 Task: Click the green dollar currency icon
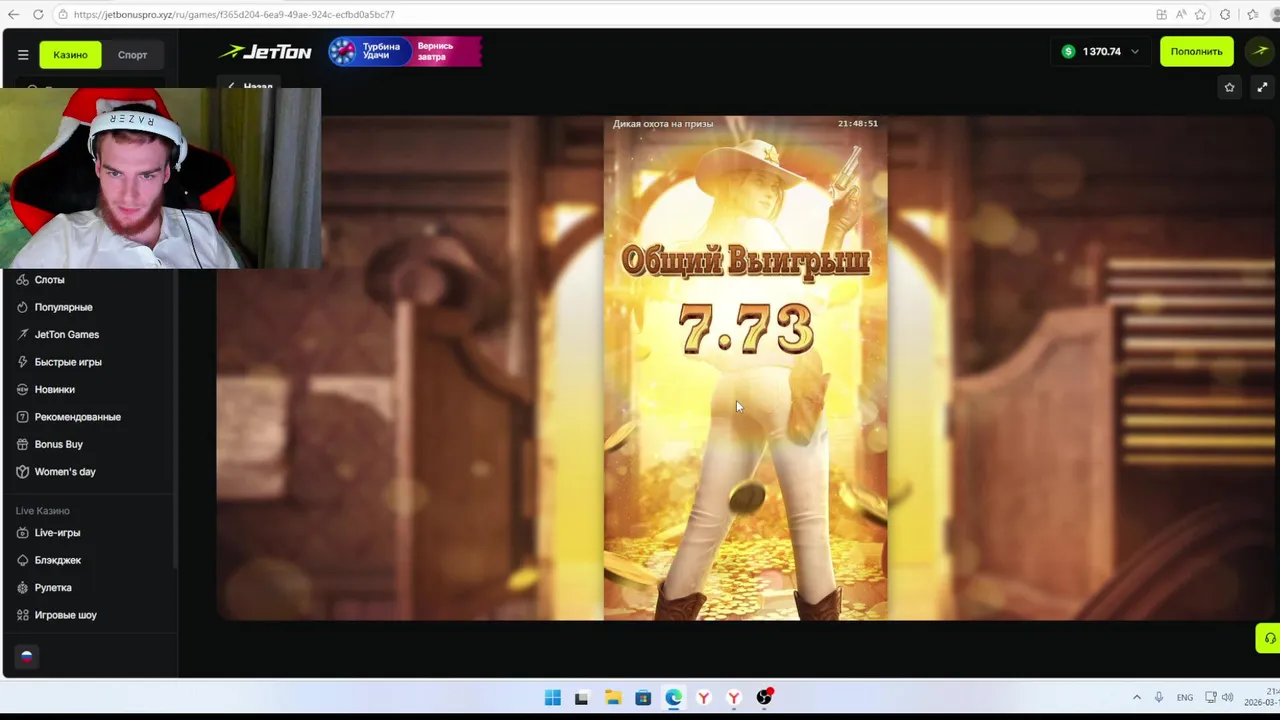point(1068,52)
